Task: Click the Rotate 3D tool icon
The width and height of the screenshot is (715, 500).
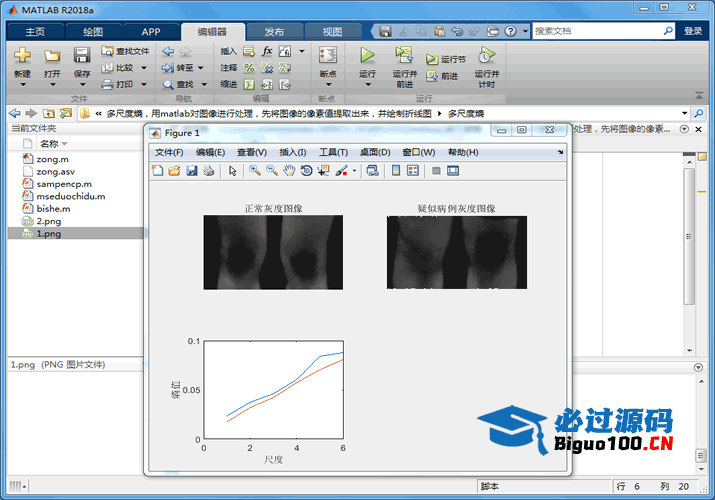Action: point(306,171)
